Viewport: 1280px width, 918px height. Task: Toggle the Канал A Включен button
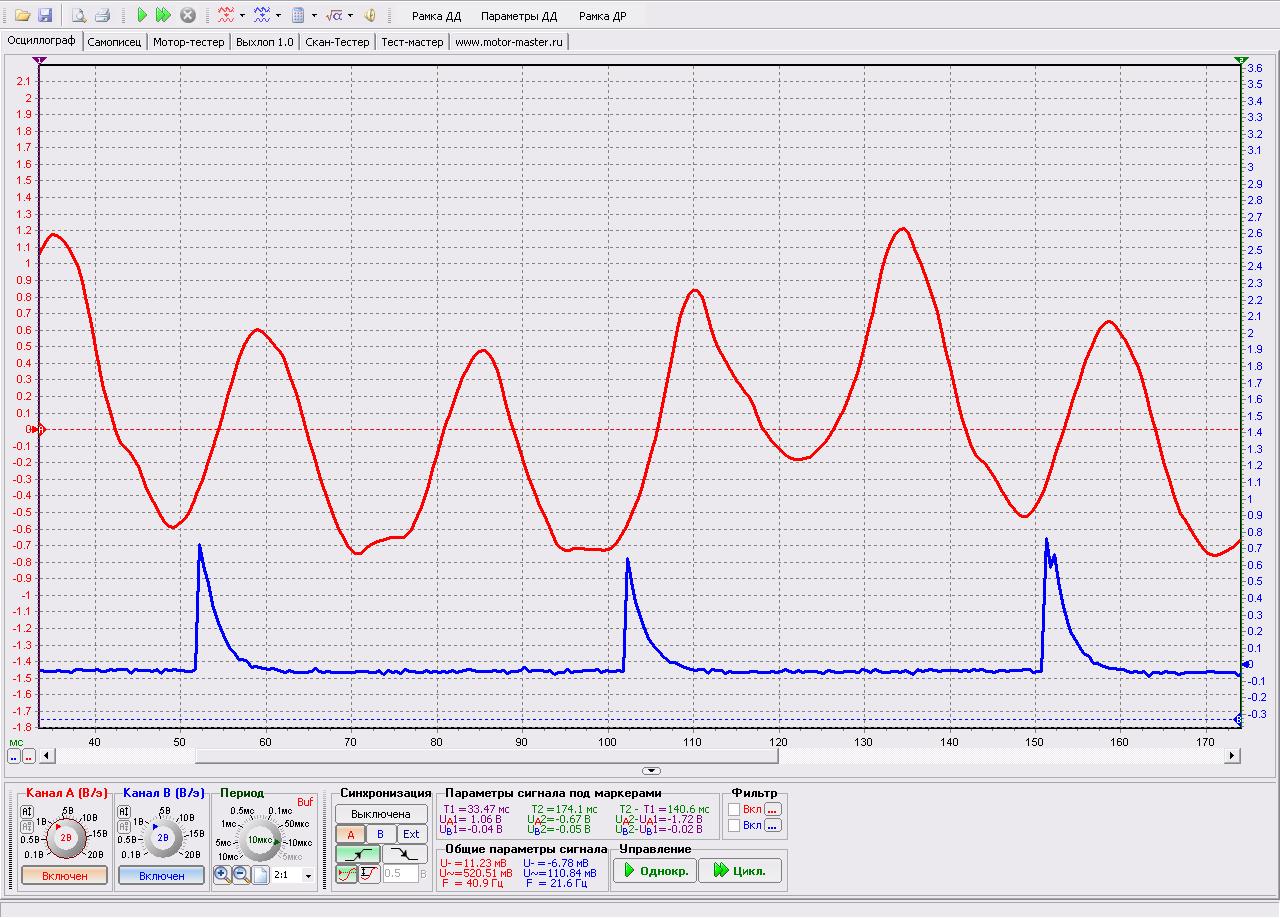pos(64,876)
